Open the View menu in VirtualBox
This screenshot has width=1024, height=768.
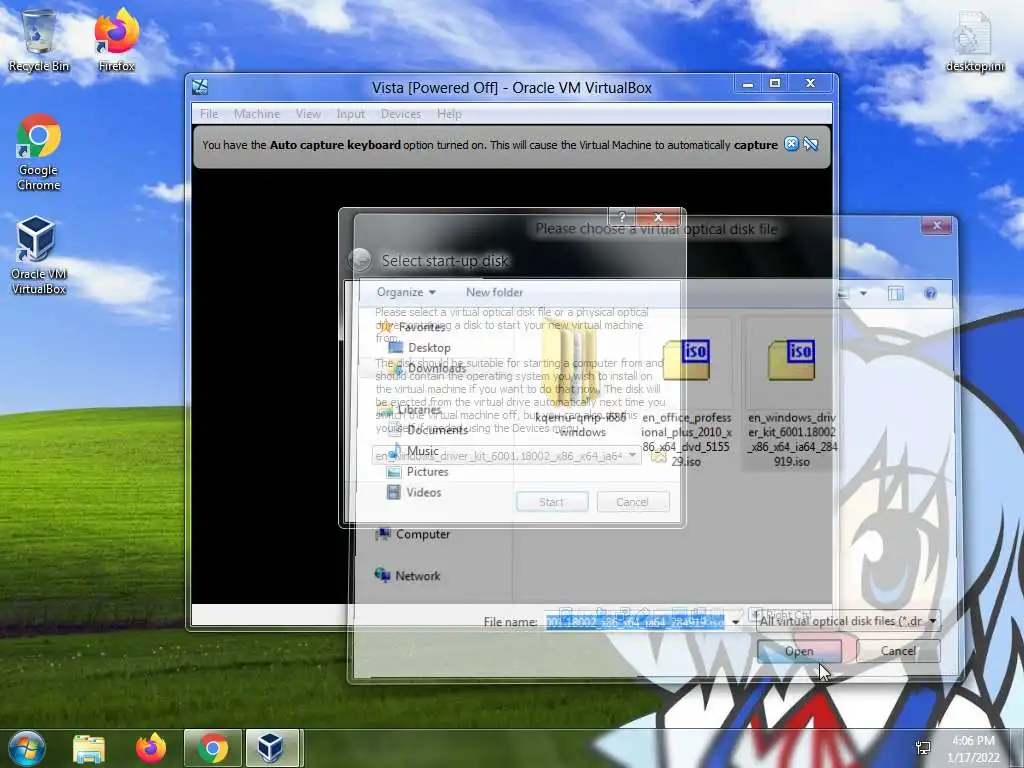click(308, 114)
